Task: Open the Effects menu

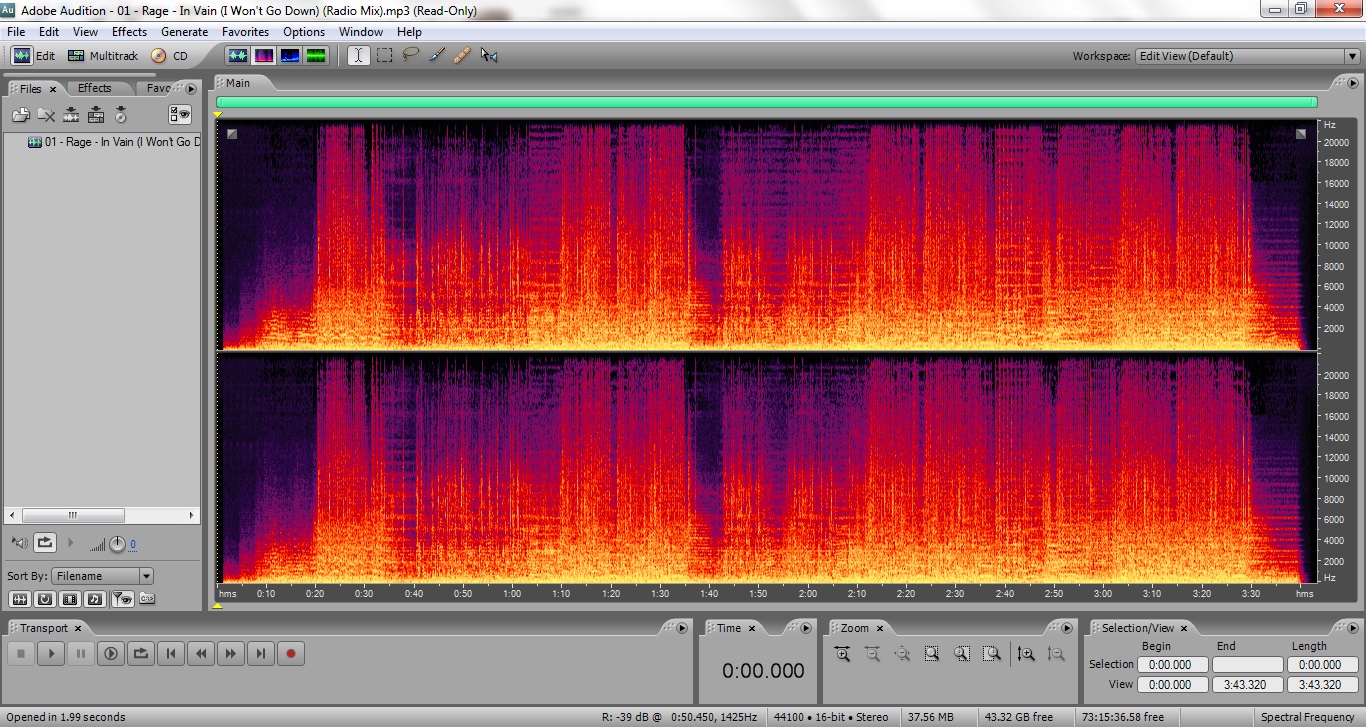Action: click(x=129, y=32)
